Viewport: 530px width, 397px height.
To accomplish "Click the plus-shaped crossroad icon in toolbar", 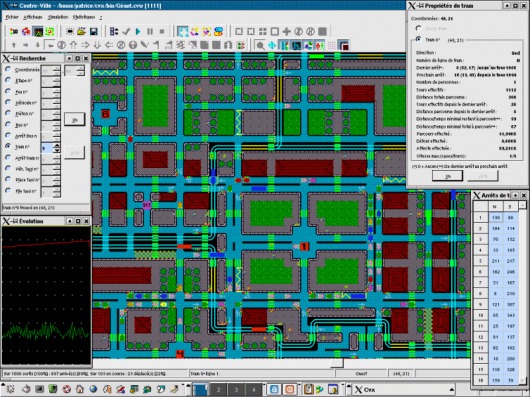I will pyautogui.click(x=287, y=31).
